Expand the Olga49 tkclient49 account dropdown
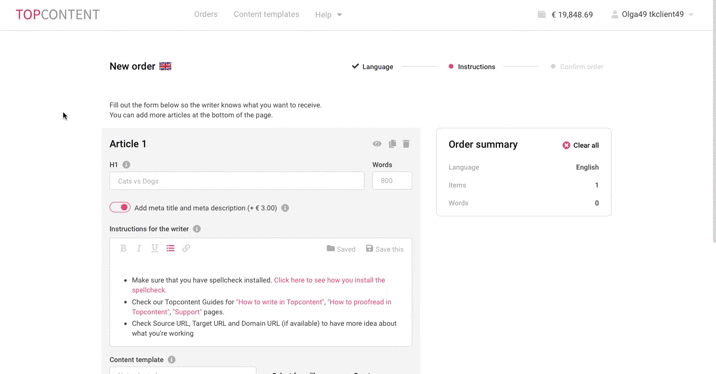The image size is (716, 374). point(653,14)
